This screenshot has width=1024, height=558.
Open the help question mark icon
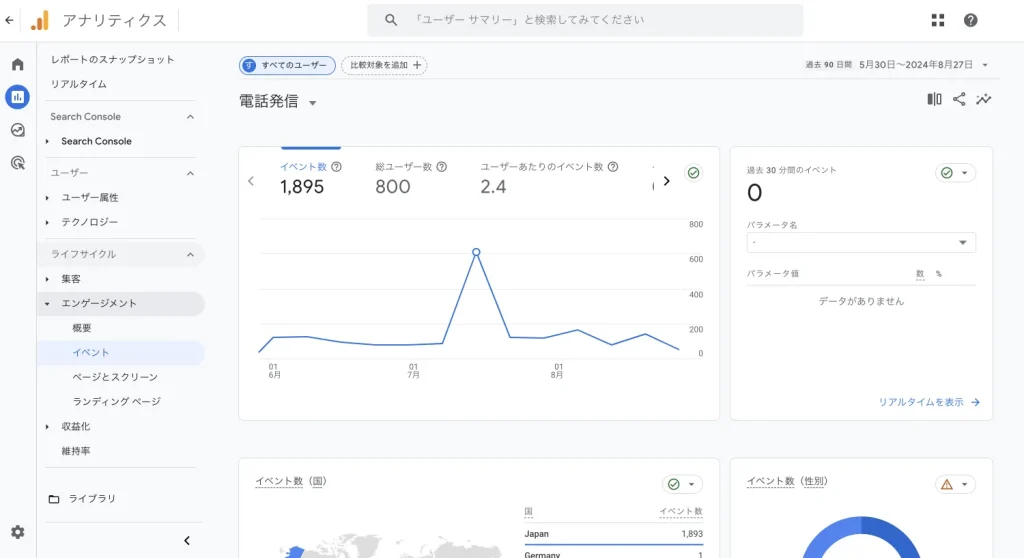(x=970, y=20)
